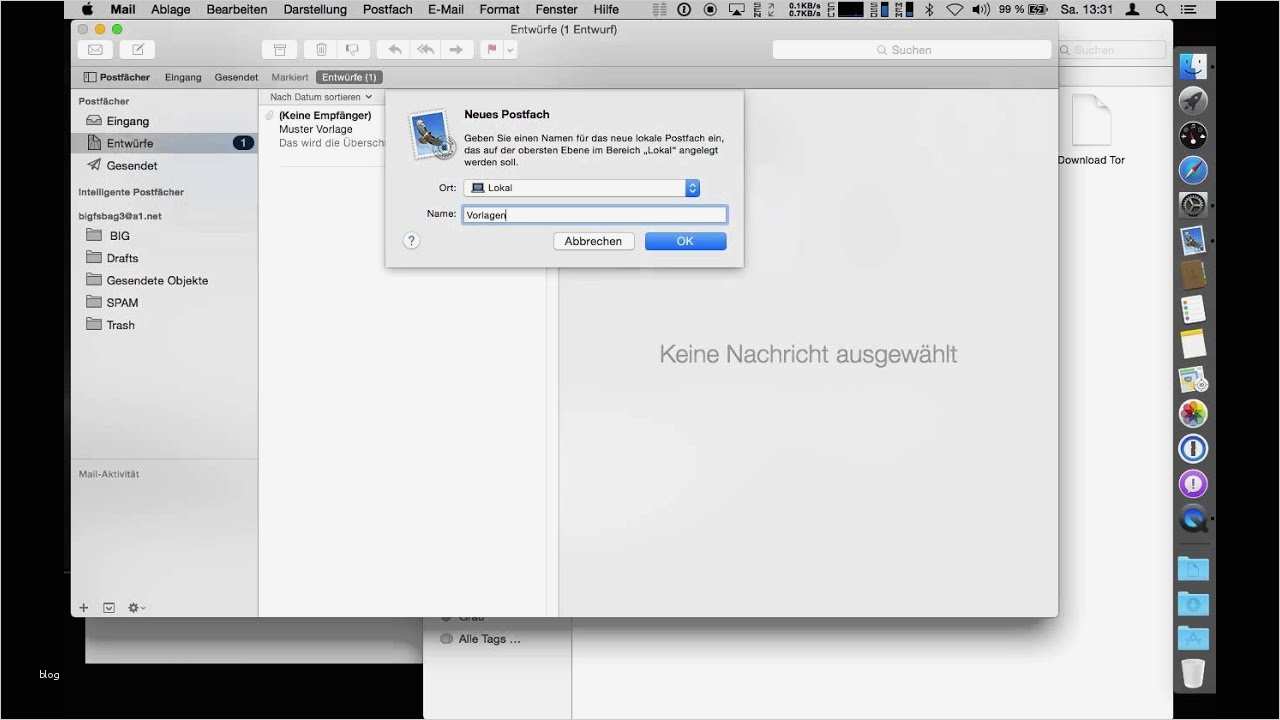This screenshot has width=1280, height=720.
Task: Click inside the Name field showing "Vorlagen"
Action: coord(594,214)
